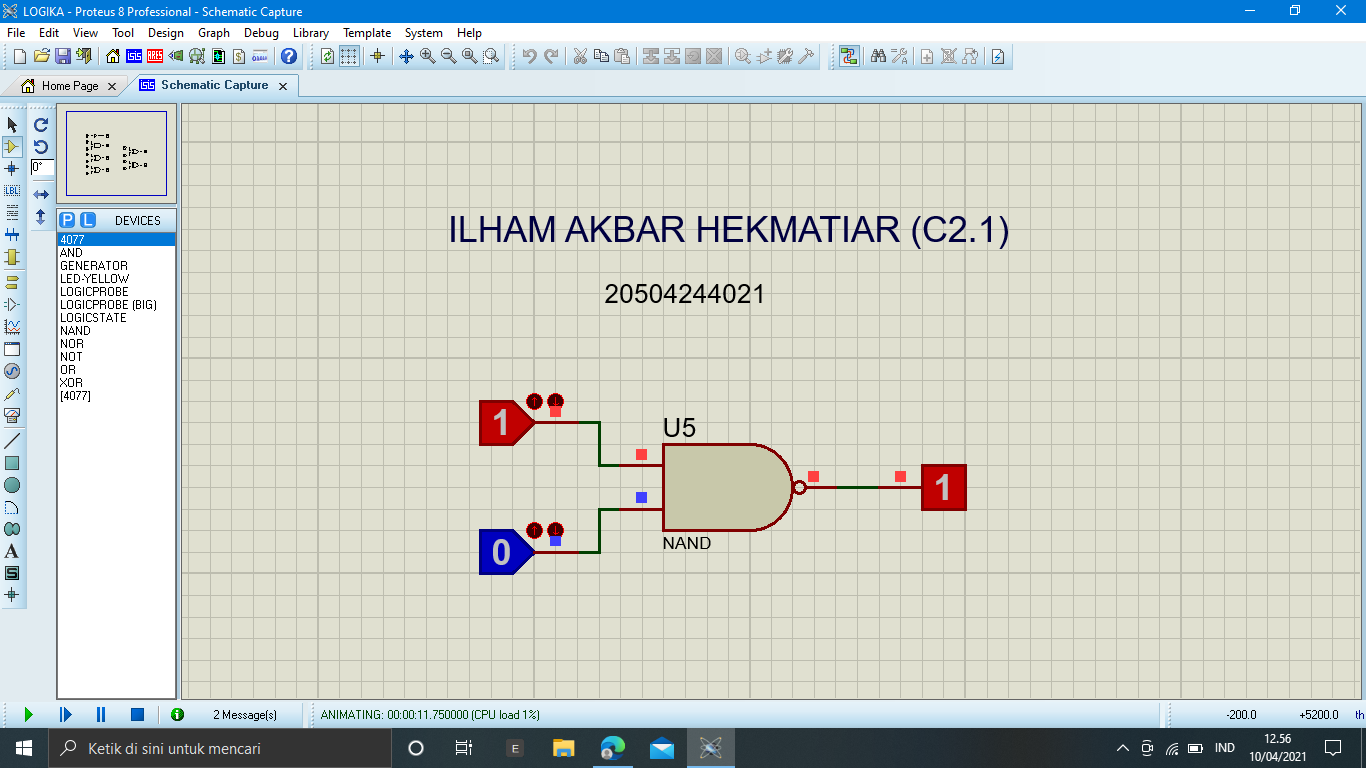
Task: Pause the running simulation
Action: 101,714
